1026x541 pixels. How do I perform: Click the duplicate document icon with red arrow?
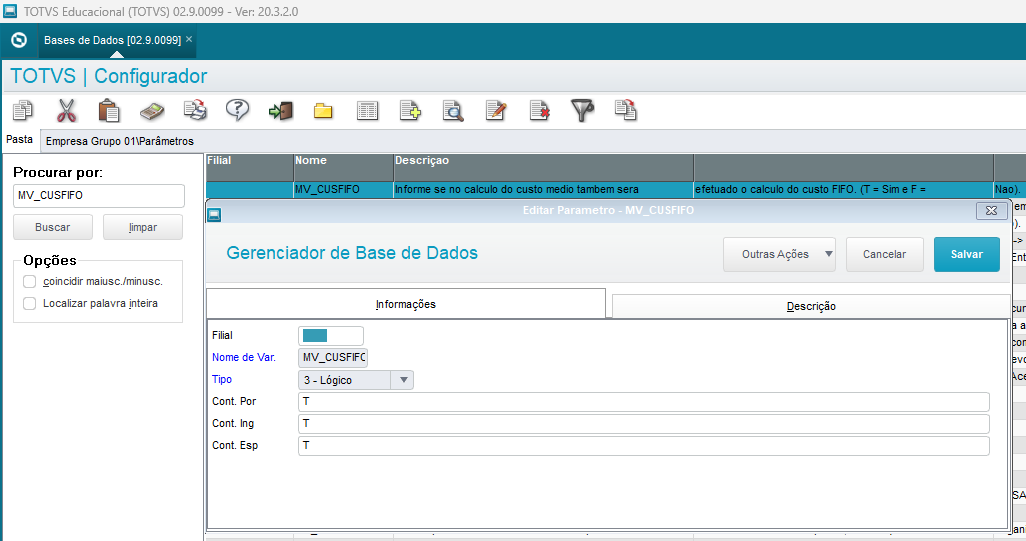point(626,110)
